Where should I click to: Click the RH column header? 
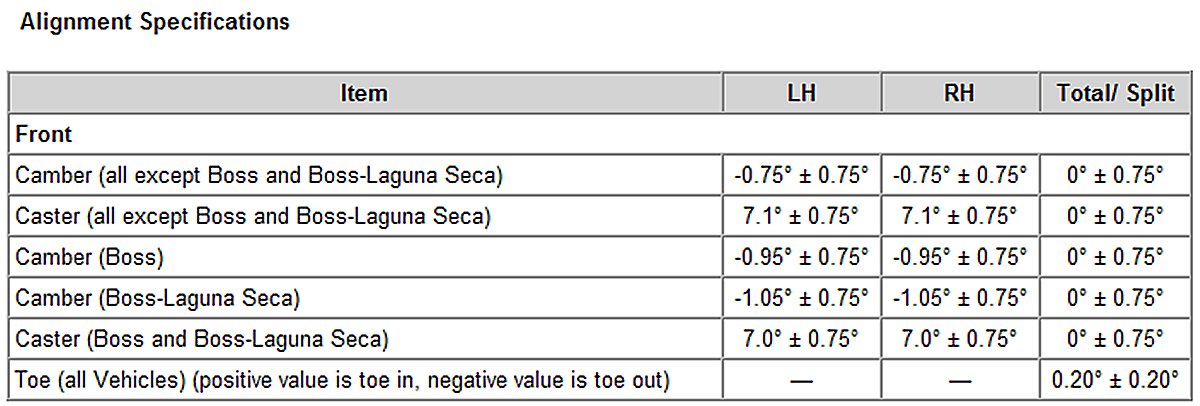959,94
